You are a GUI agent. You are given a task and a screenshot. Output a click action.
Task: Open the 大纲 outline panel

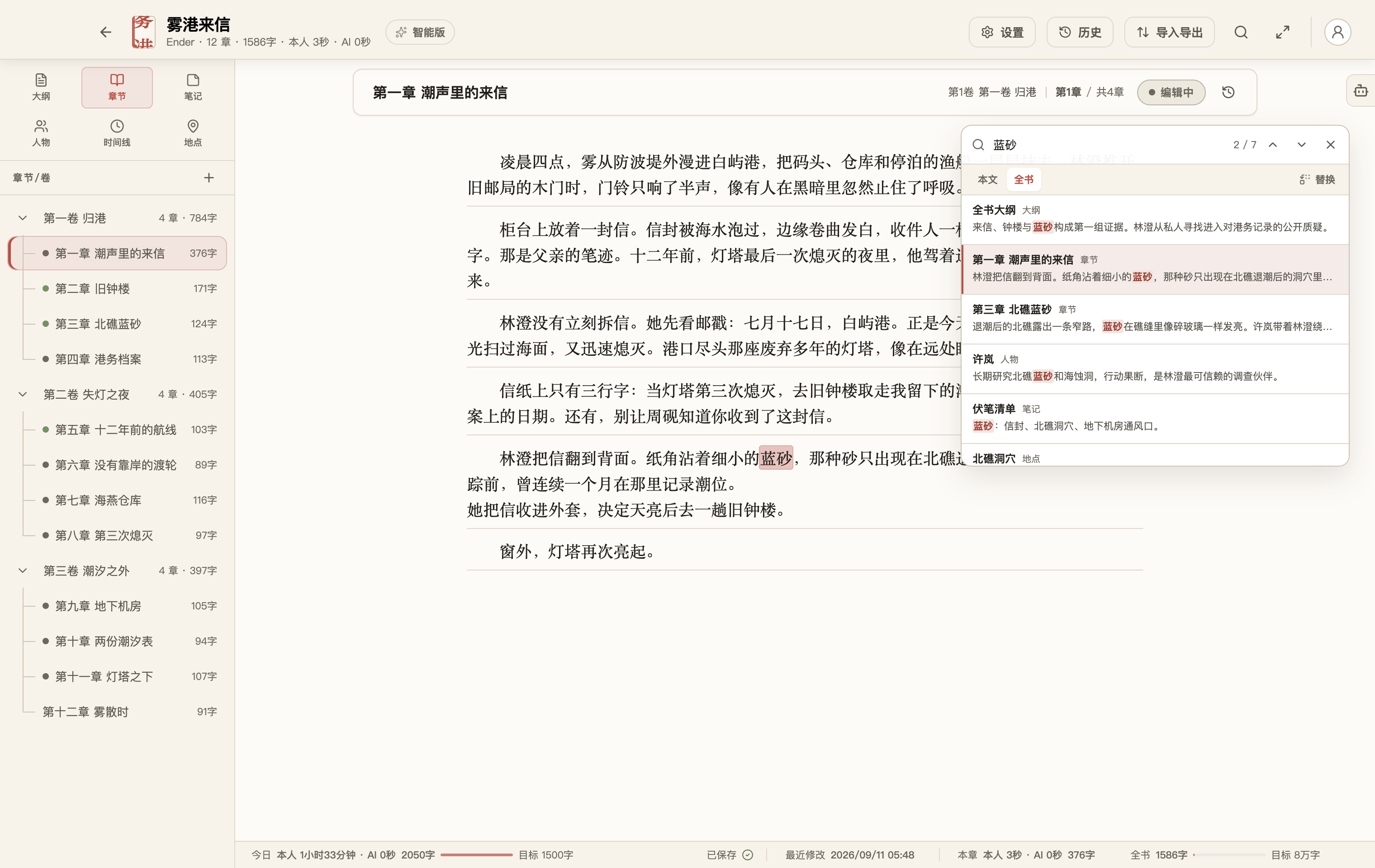(x=41, y=87)
